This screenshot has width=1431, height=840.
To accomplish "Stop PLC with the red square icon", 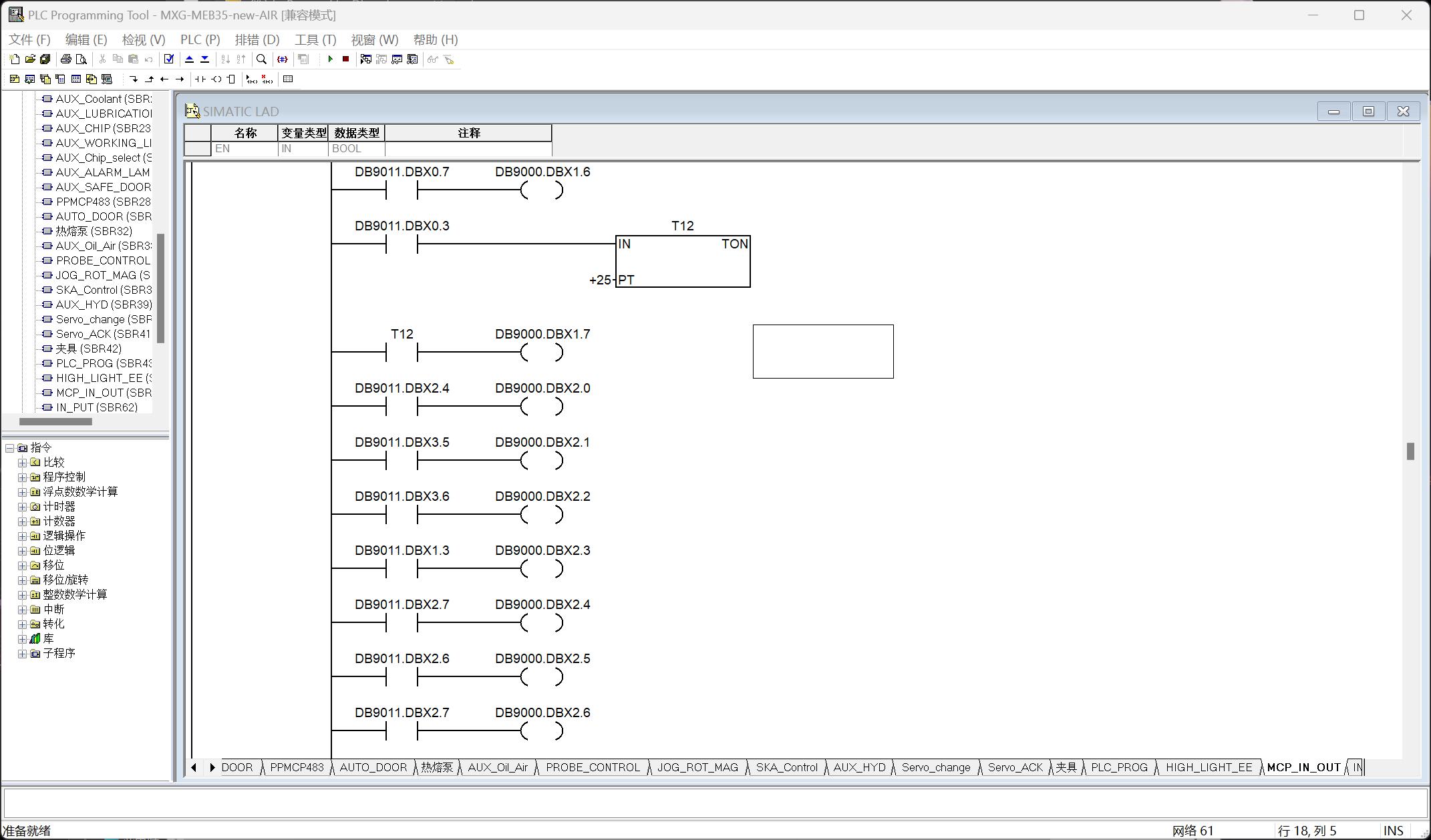I will (345, 59).
